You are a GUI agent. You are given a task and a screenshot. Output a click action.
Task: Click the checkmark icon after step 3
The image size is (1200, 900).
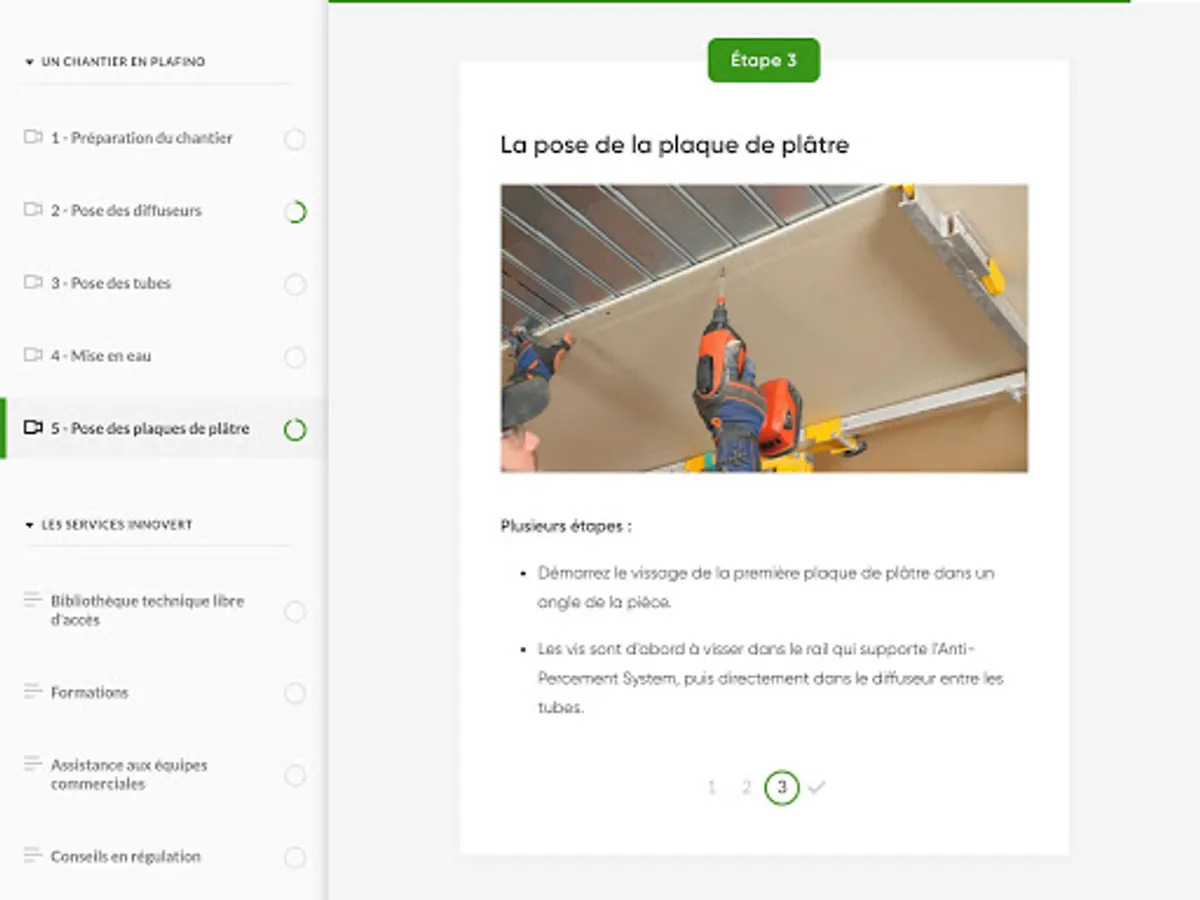point(817,788)
